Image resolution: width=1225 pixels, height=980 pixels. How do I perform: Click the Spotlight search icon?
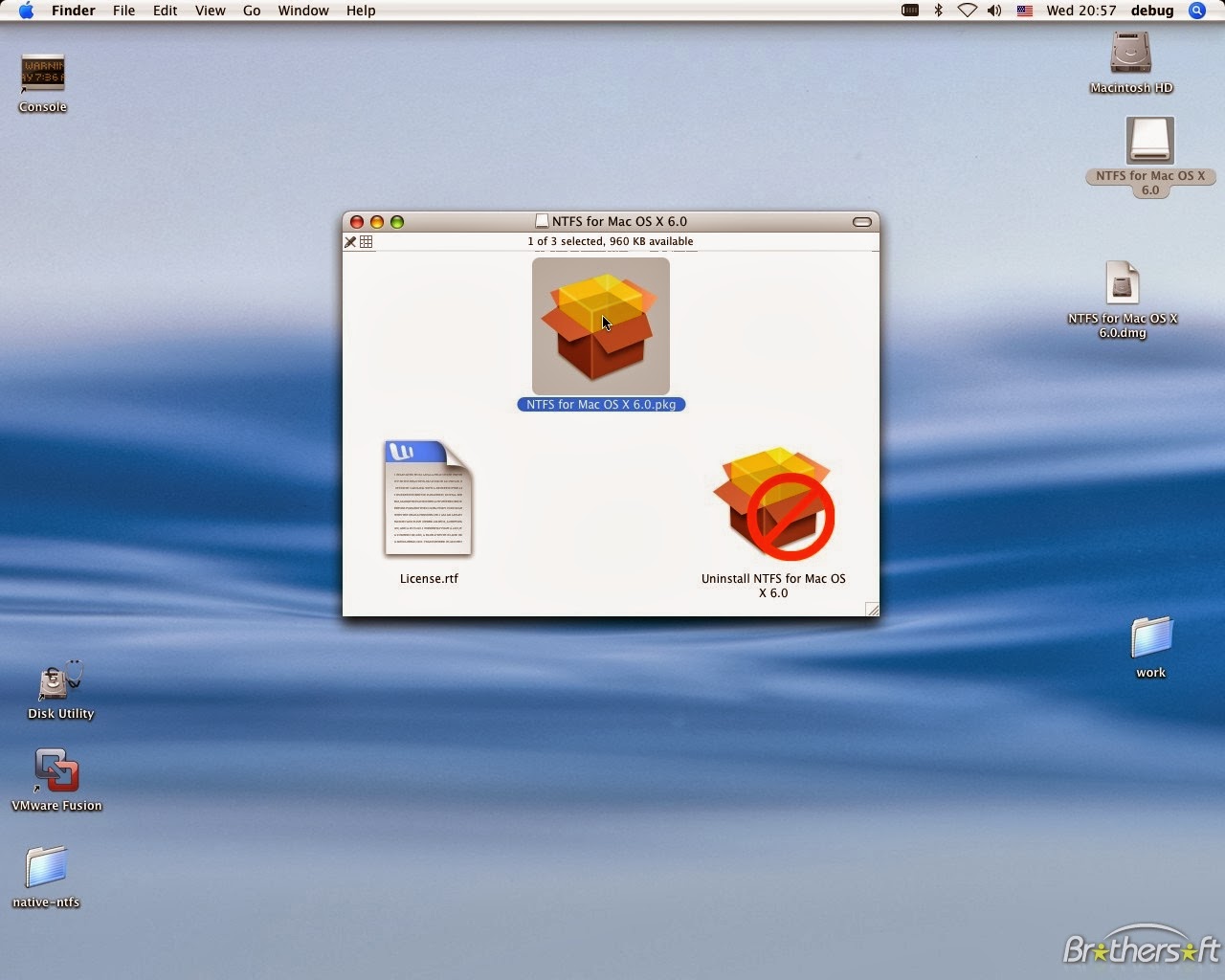tap(1197, 11)
